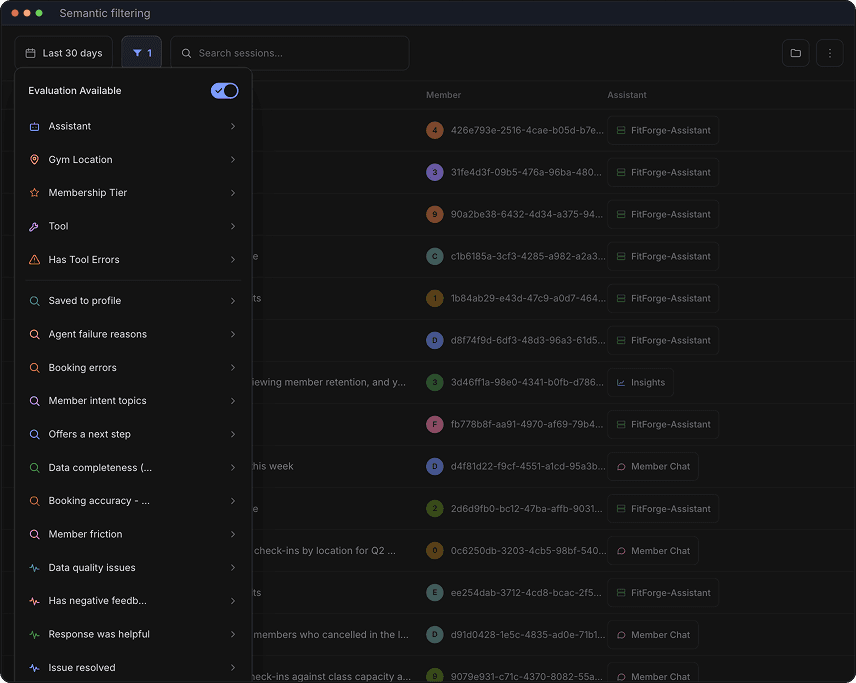This screenshot has width=856, height=683.
Task: Select the Data quality issues filter
Action: pos(133,568)
